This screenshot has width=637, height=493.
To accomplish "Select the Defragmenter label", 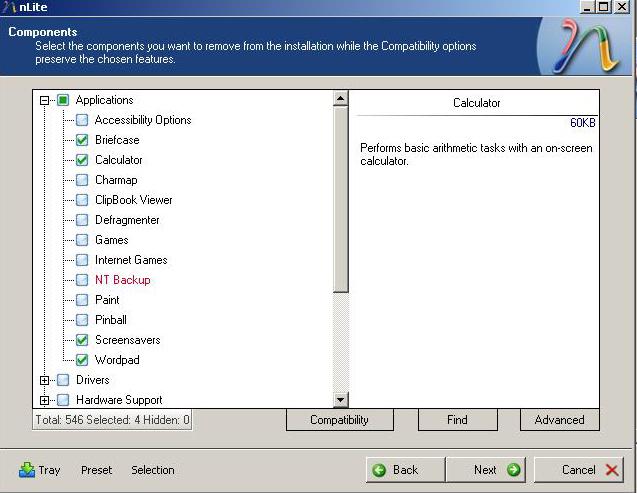I will (x=127, y=220).
